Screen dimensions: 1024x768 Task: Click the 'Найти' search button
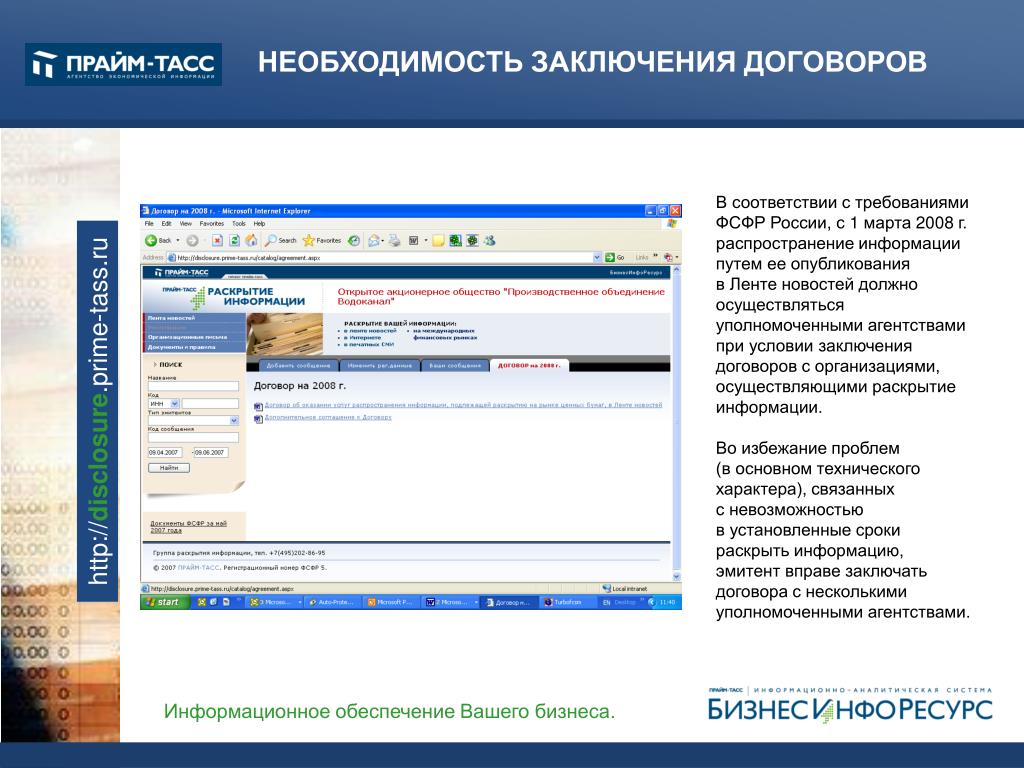click(169, 468)
